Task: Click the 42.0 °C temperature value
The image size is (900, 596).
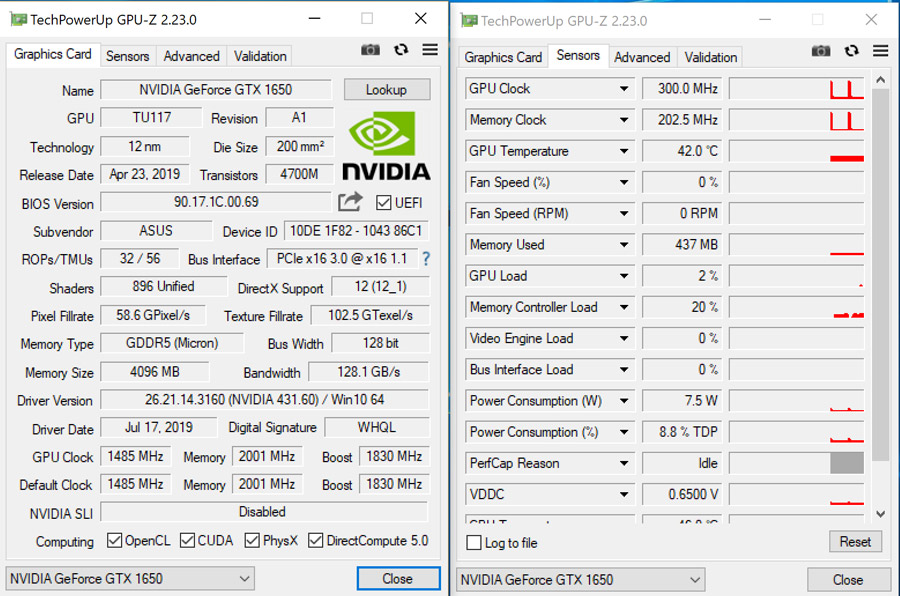Action: (682, 152)
